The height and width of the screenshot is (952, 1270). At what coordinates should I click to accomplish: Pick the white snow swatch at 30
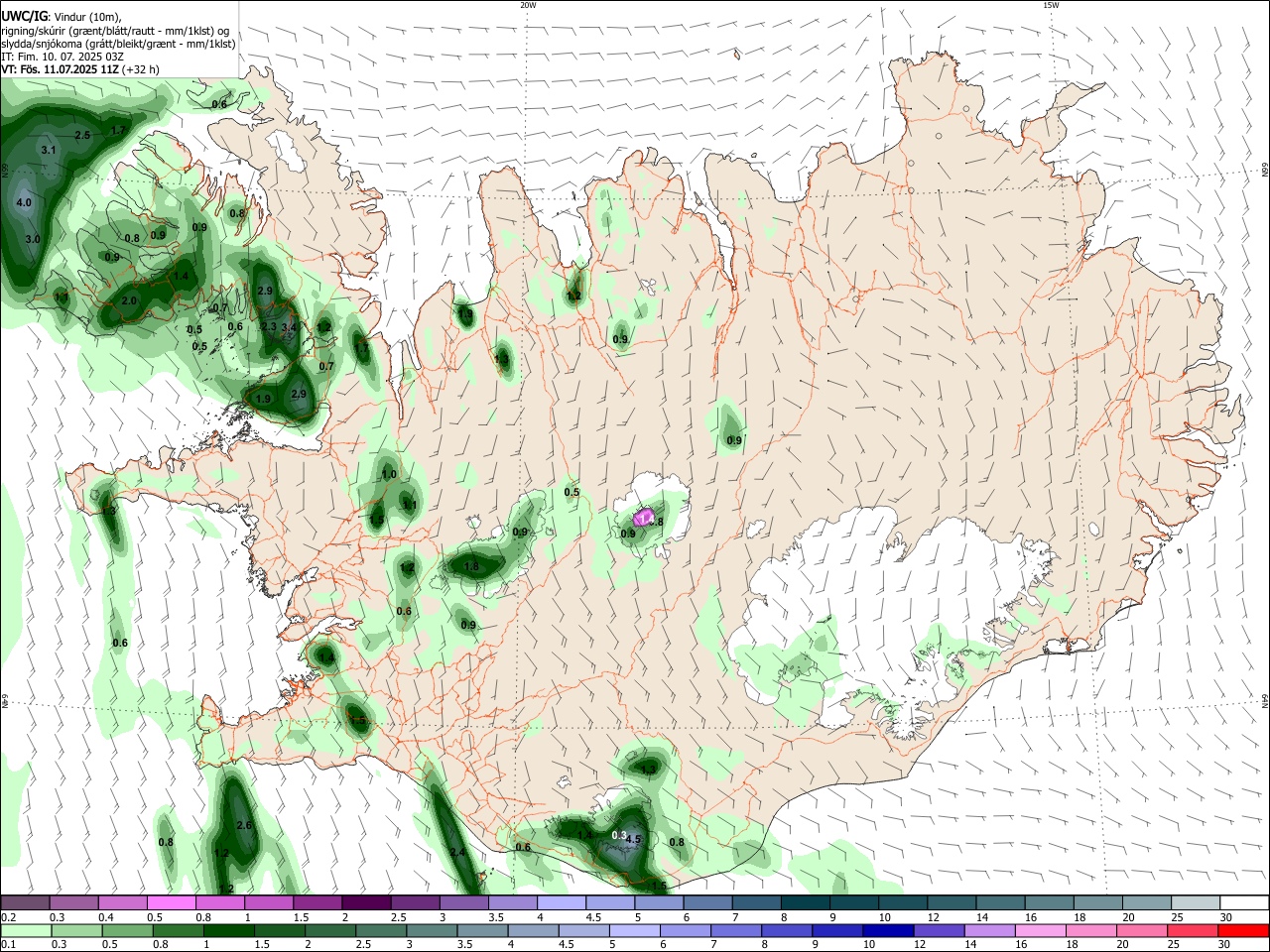pyautogui.click(x=1245, y=902)
